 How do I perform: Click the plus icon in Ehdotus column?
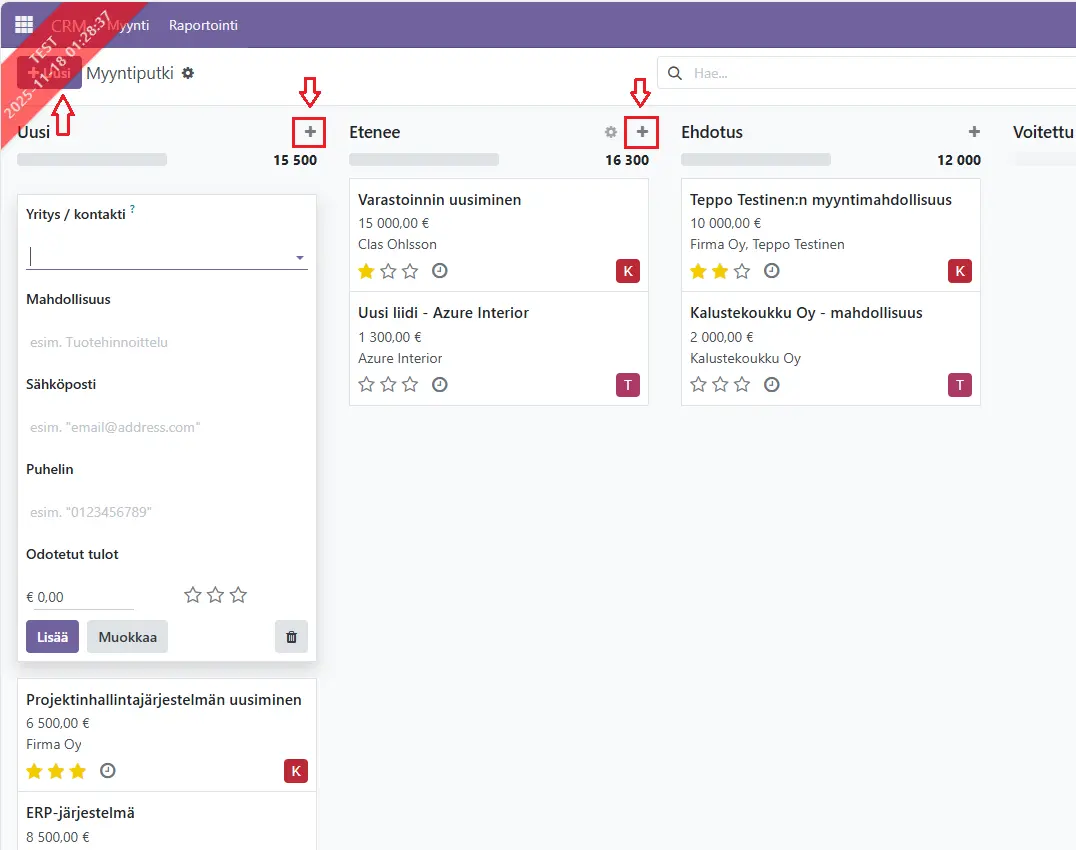[x=974, y=132]
